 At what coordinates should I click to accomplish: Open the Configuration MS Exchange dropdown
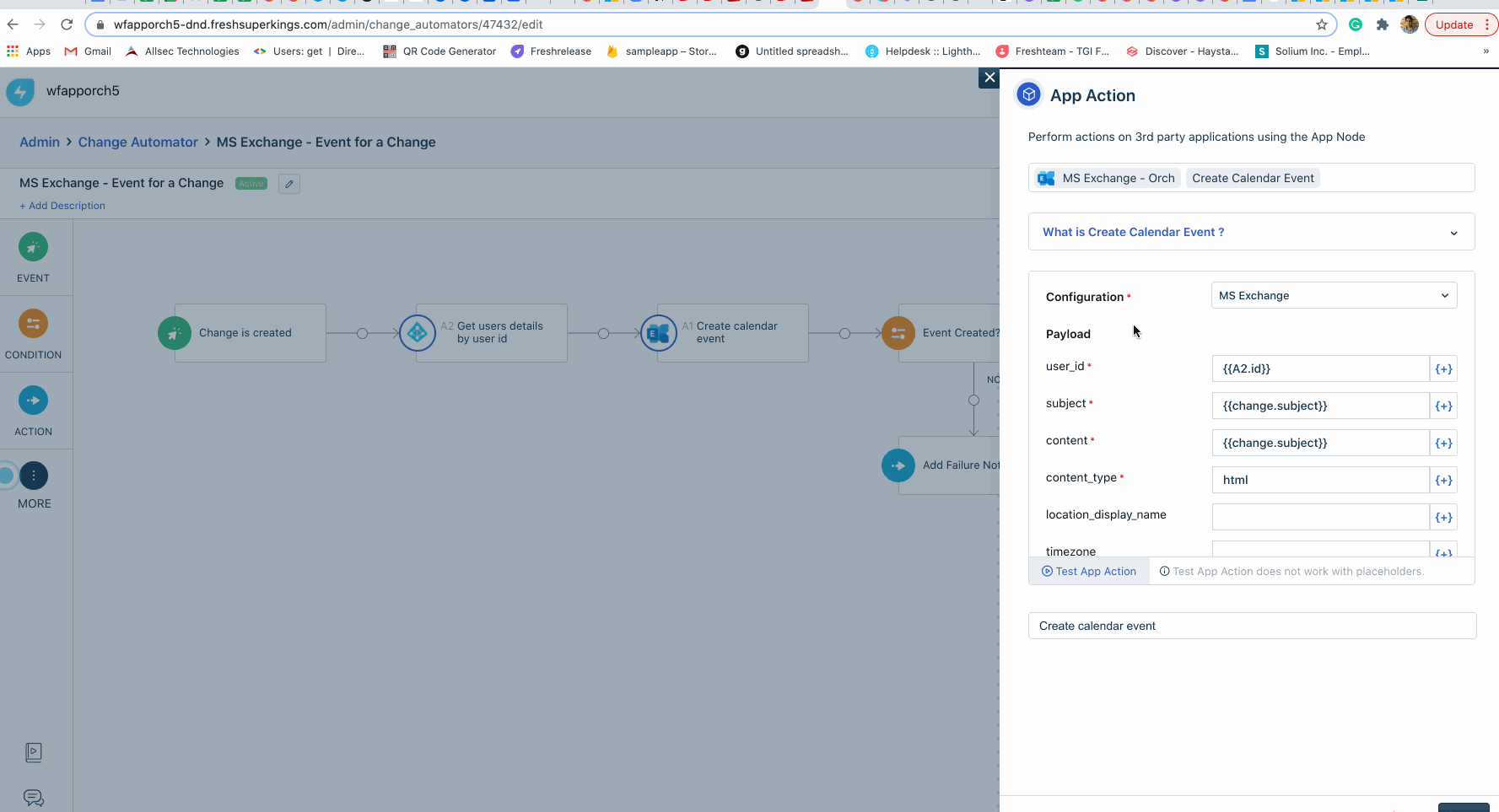tap(1334, 296)
